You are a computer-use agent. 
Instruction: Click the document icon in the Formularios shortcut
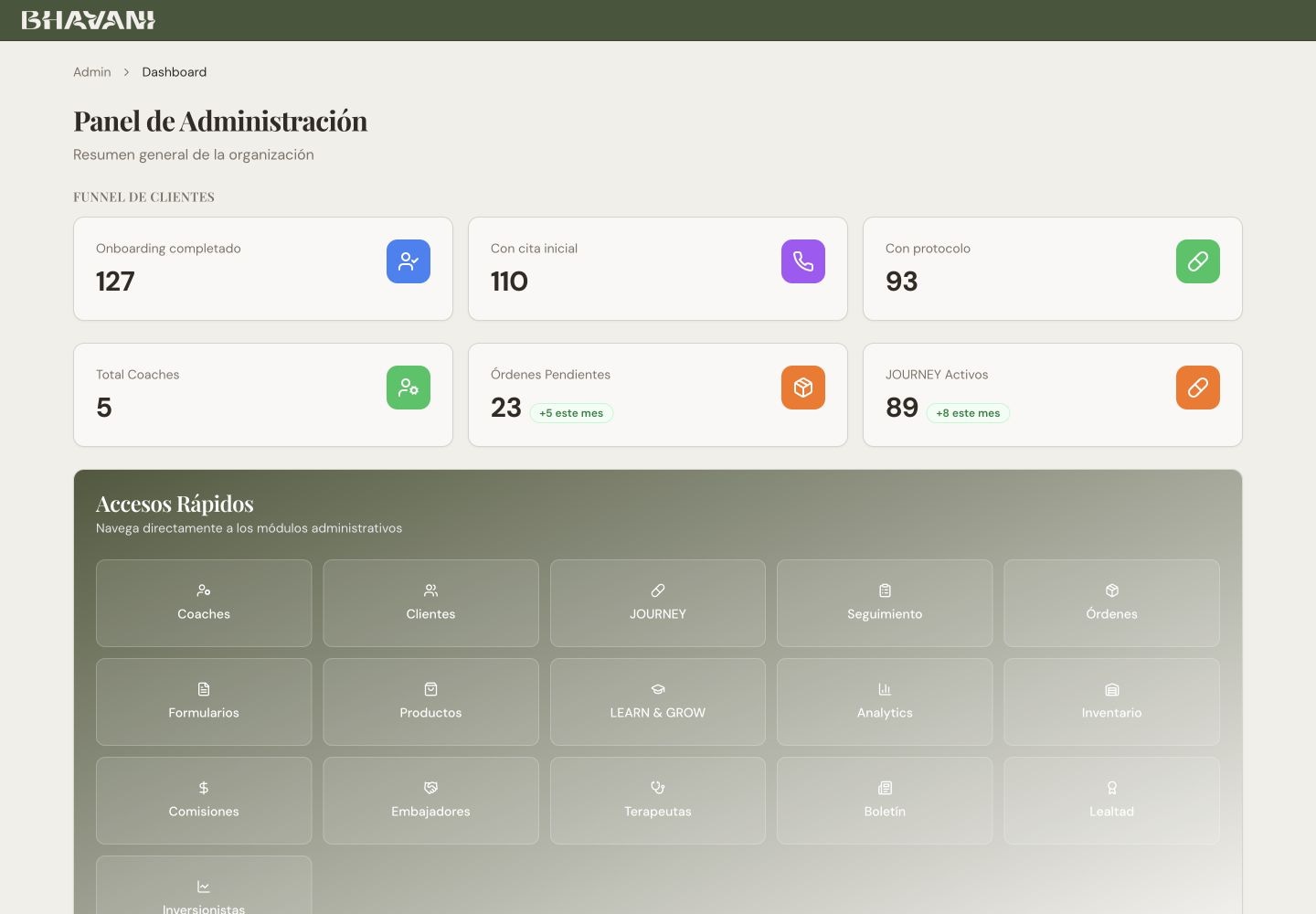pyautogui.click(x=204, y=689)
